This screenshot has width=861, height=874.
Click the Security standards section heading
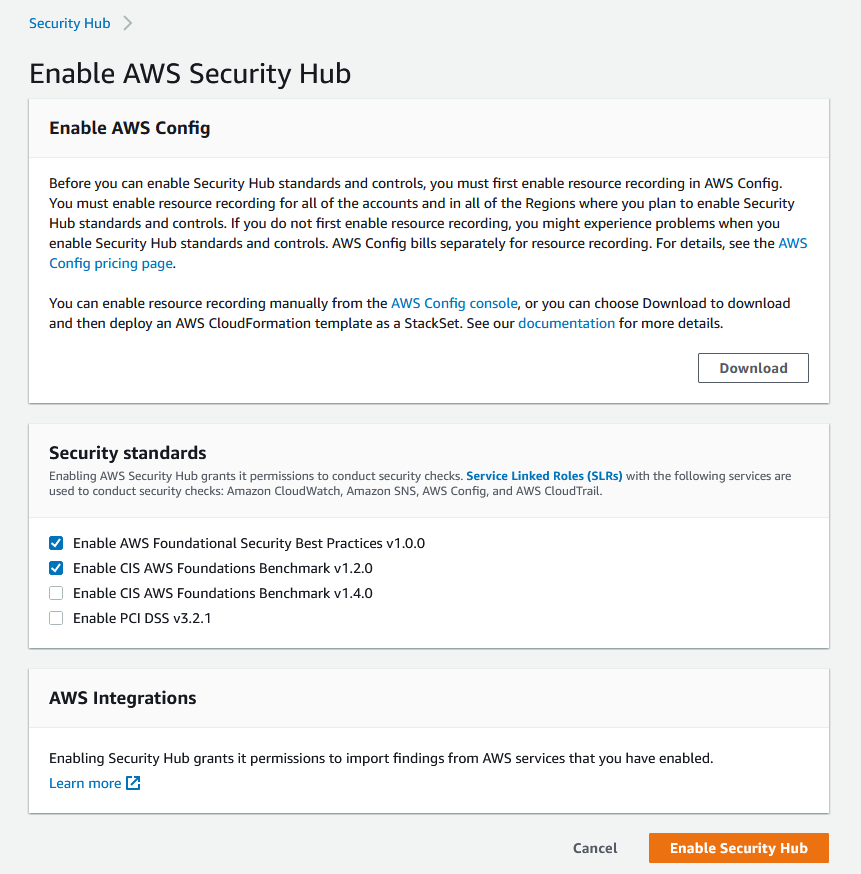127,453
